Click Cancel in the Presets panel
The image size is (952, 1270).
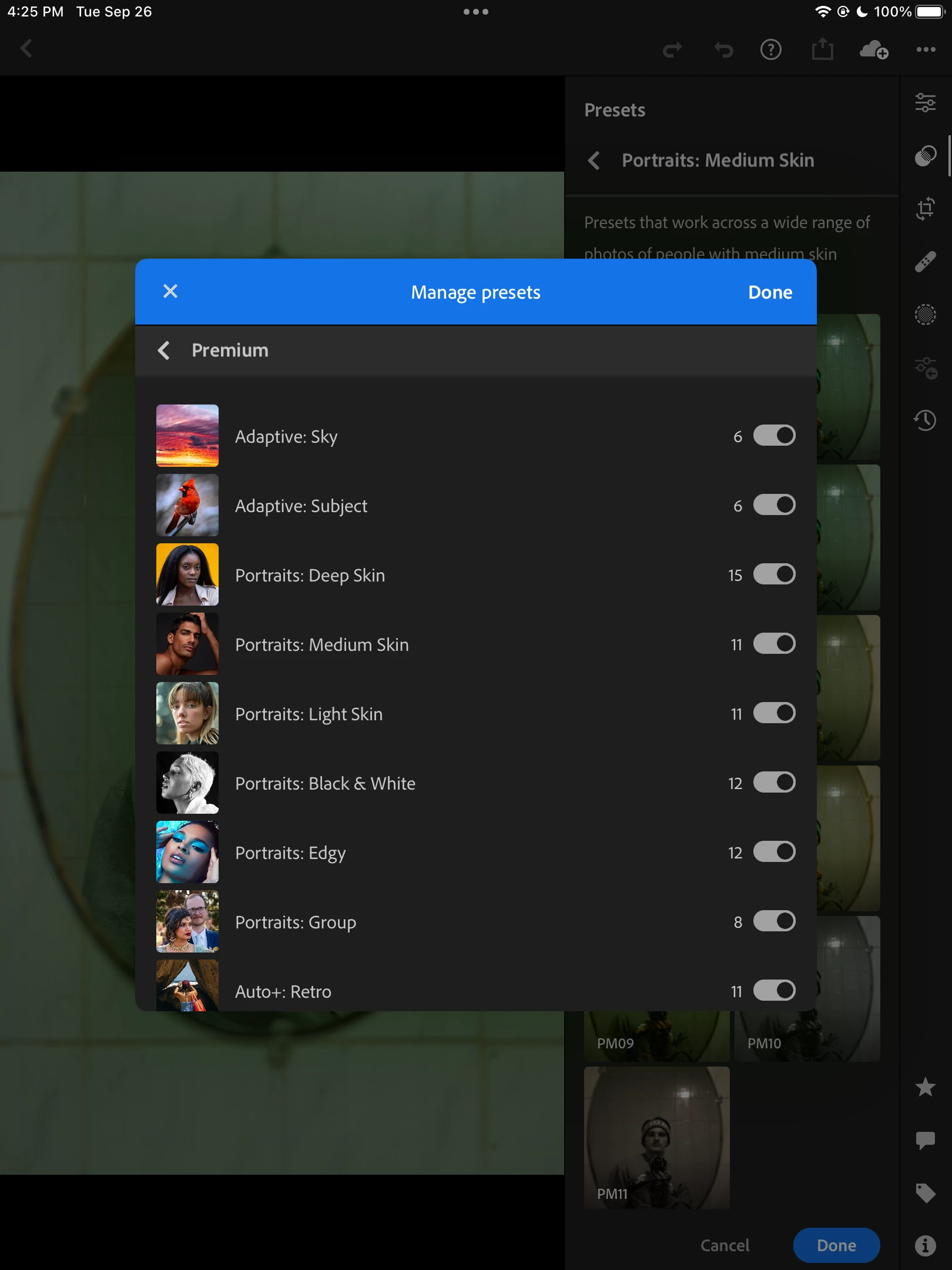click(725, 1245)
